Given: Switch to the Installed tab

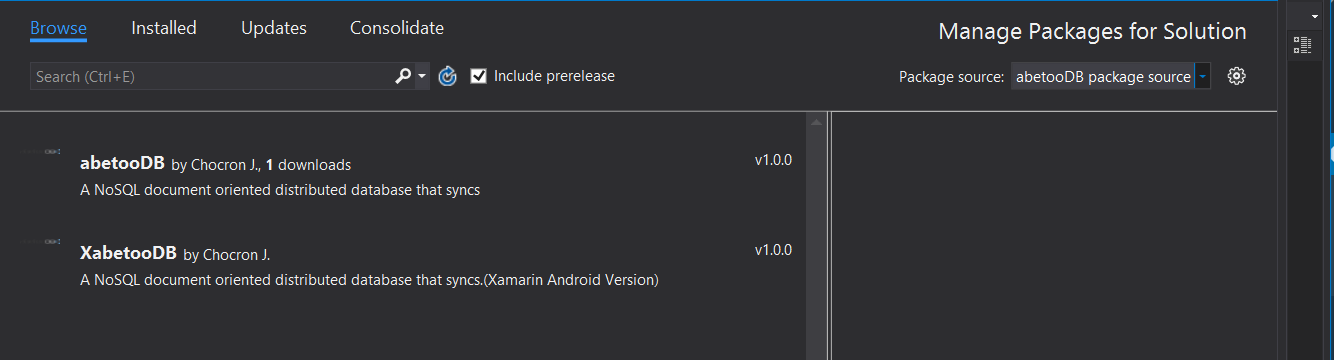Looking at the screenshot, I should point(164,28).
